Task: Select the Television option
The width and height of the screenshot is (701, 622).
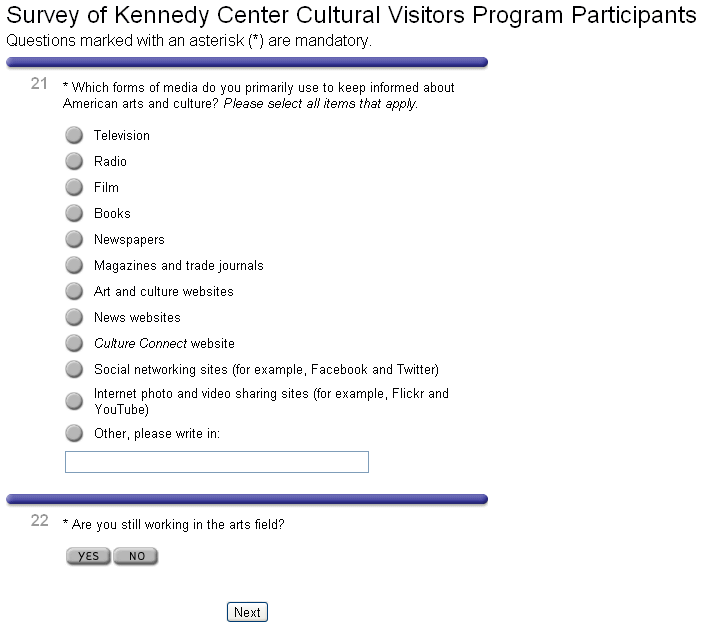Action: [x=74, y=135]
